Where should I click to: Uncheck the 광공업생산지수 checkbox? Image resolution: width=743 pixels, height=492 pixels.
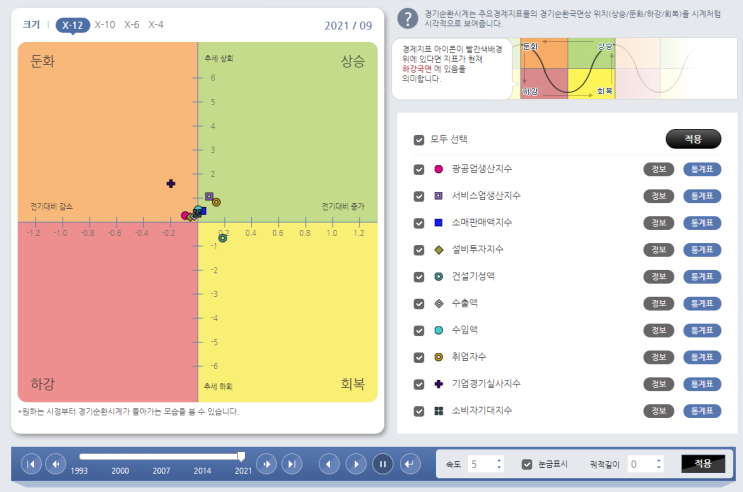point(419,170)
